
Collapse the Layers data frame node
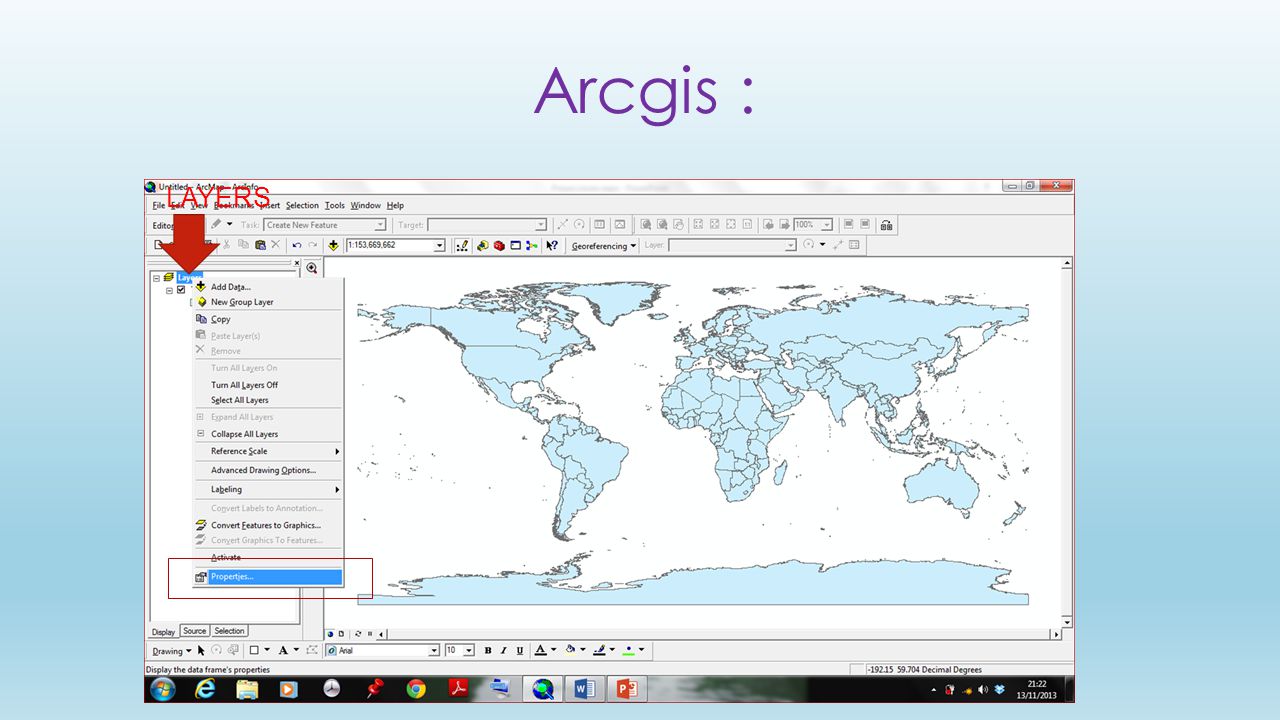[156, 278]
